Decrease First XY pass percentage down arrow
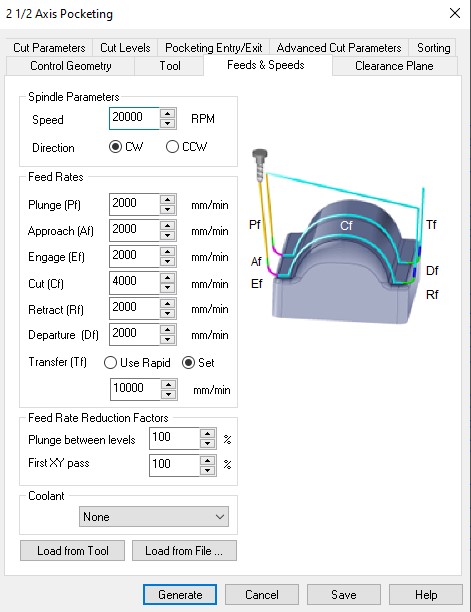471x612 pixels. pos(208,470)
